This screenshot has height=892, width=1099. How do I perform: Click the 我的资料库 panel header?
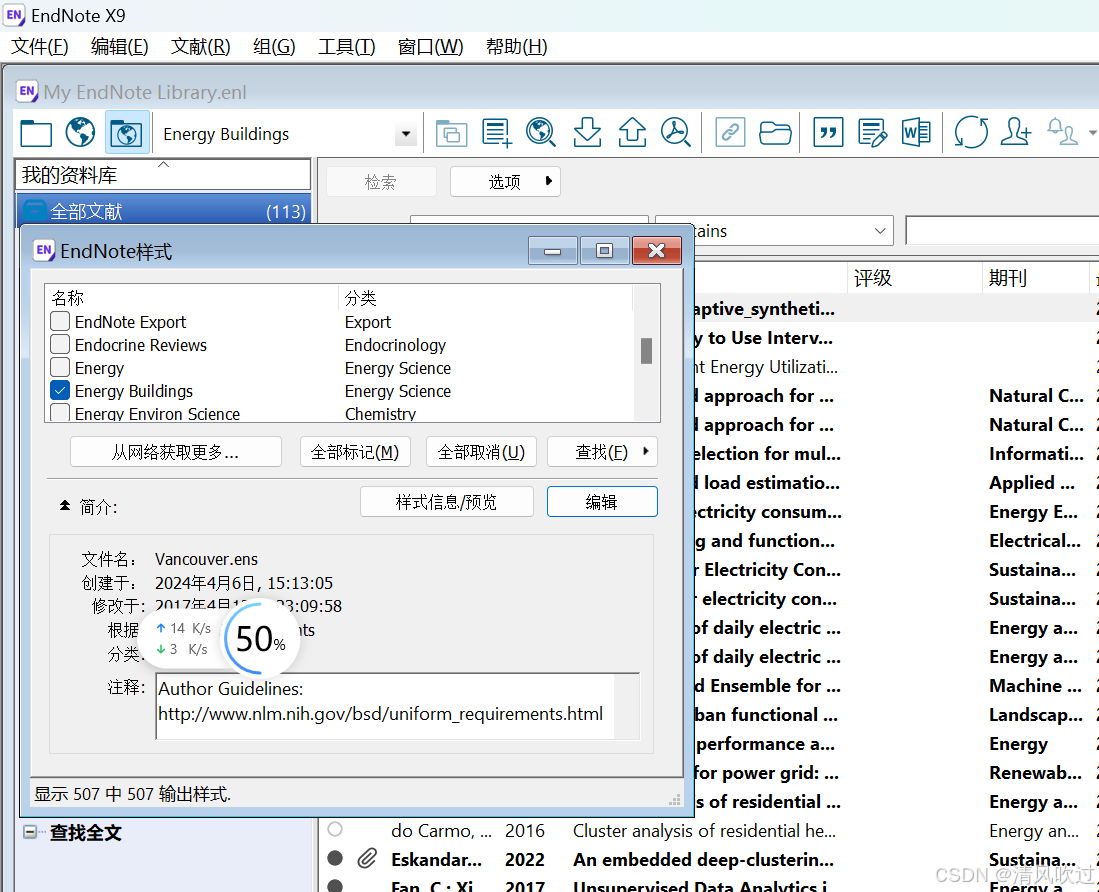[x=163, y=174]
